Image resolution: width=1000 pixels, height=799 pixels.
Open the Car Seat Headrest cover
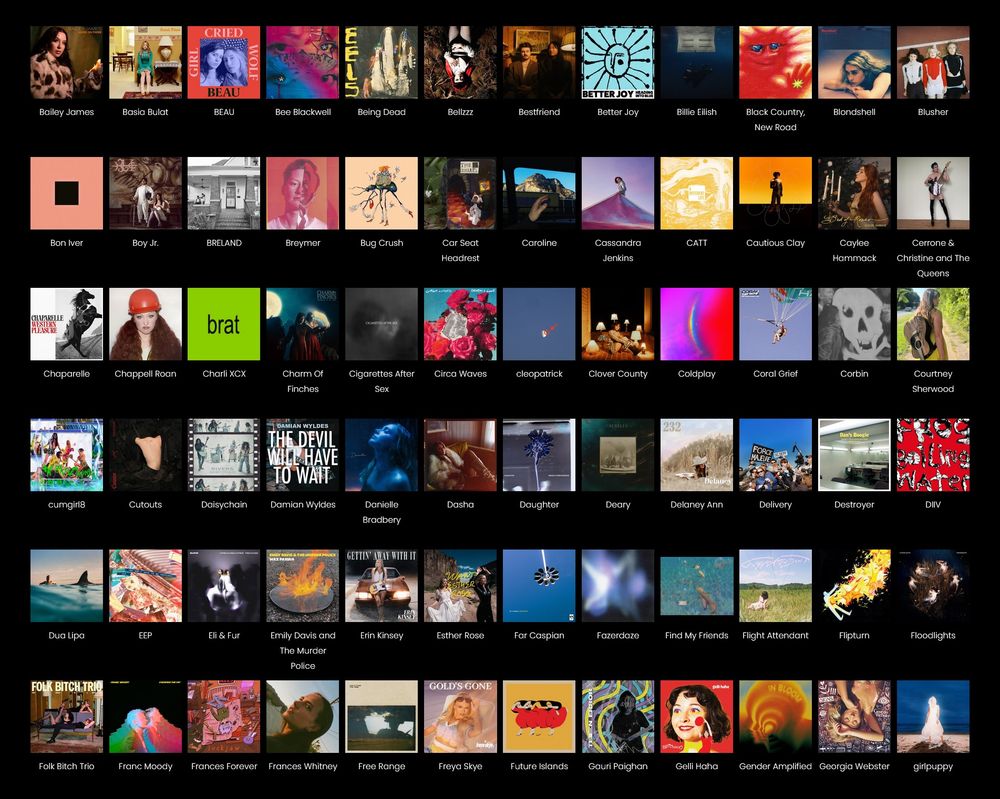(460, 193)
